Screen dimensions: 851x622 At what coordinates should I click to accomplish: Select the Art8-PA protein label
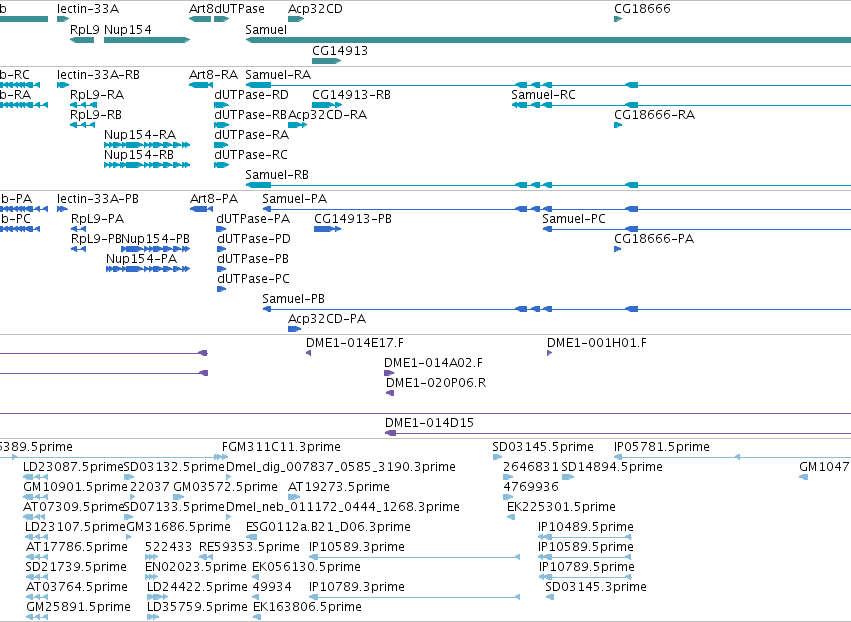(x=214, y=199)
